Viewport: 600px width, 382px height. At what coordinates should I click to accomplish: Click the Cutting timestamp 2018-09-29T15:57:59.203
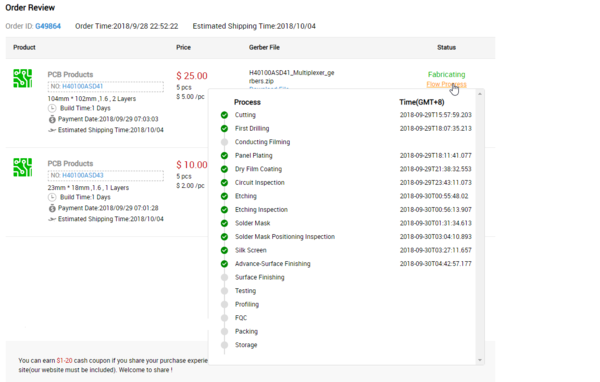[435, 115]
